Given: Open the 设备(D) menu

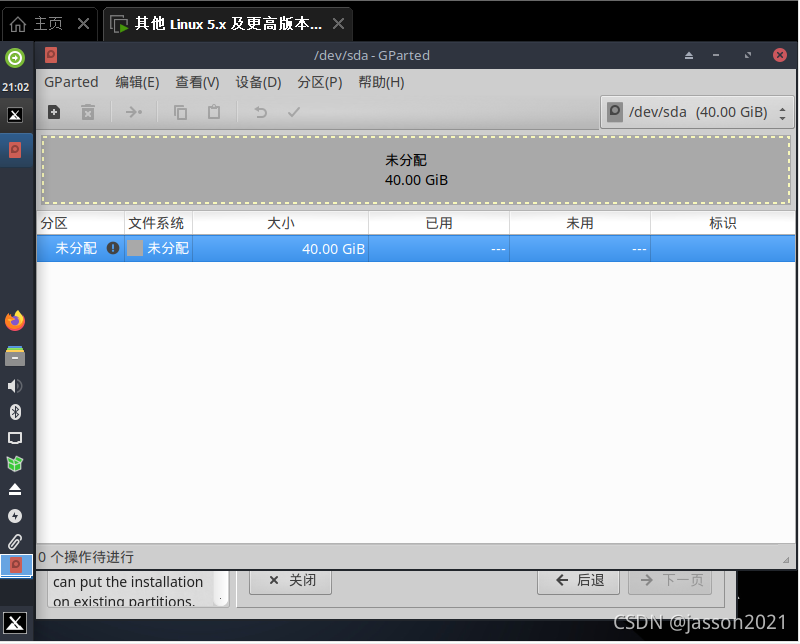Looking at the screenshot, I should click(x=258, y=82).
